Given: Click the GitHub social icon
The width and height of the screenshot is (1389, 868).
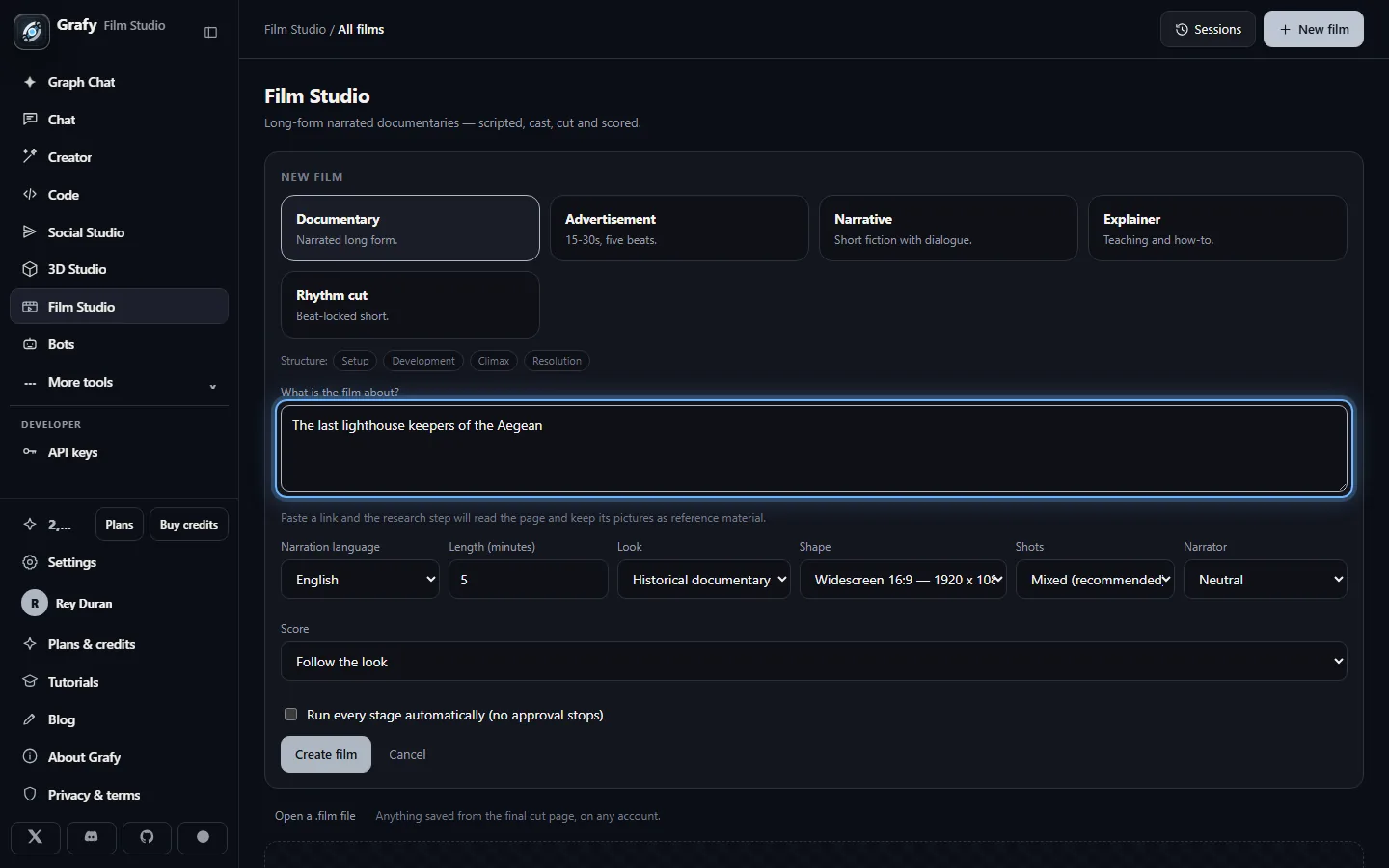Looking at the screenshot, I should click(147, 837).
